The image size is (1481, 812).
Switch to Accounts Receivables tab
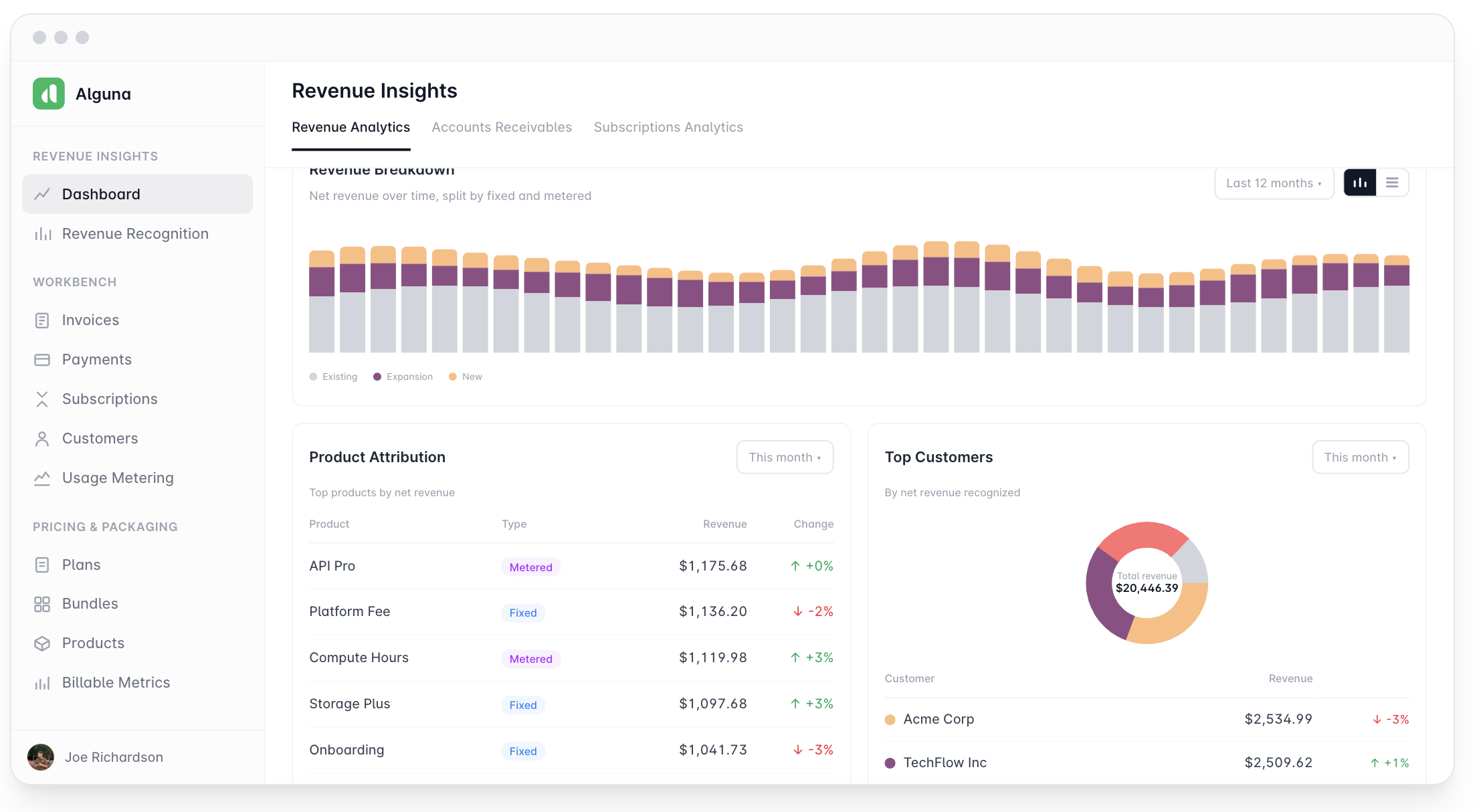[x=502, y=127]
